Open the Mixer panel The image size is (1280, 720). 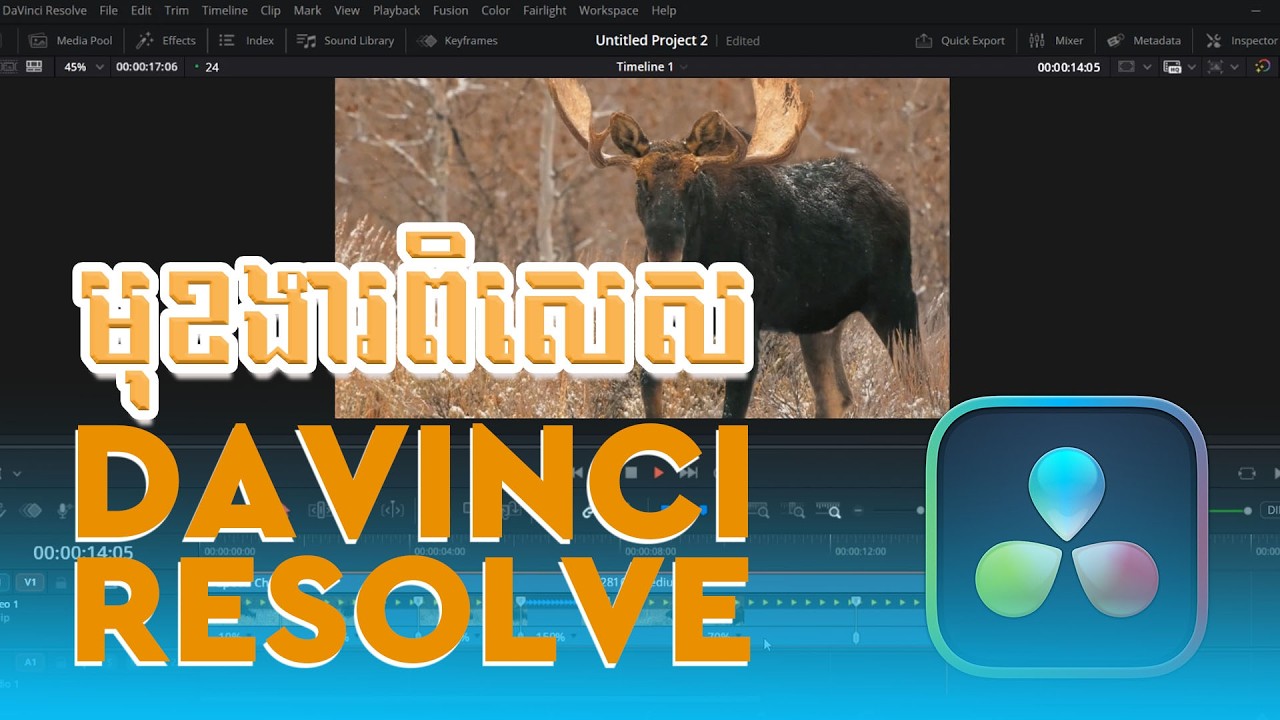(1056, 40)
